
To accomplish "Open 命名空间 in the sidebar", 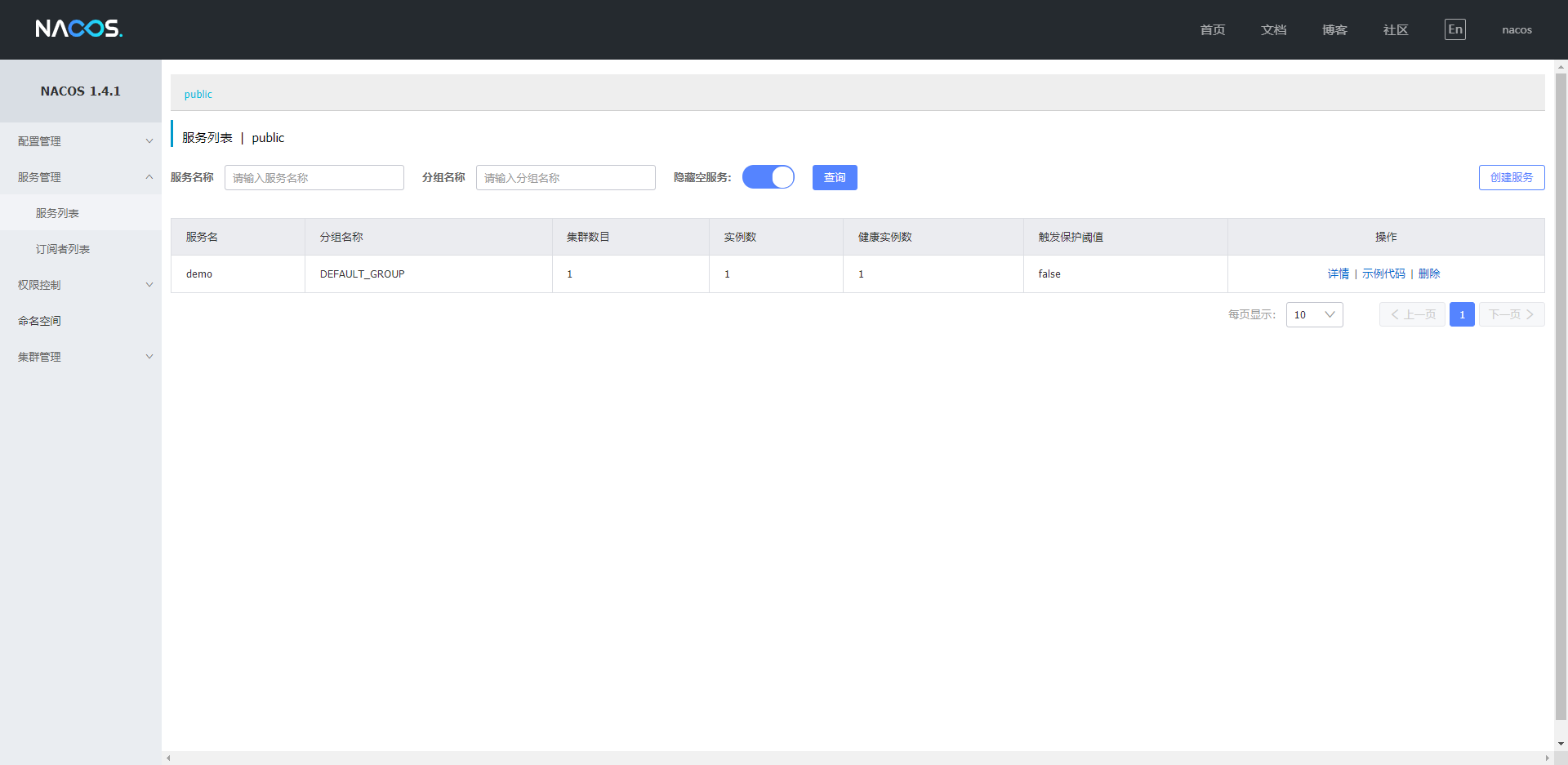I will 81,321.
